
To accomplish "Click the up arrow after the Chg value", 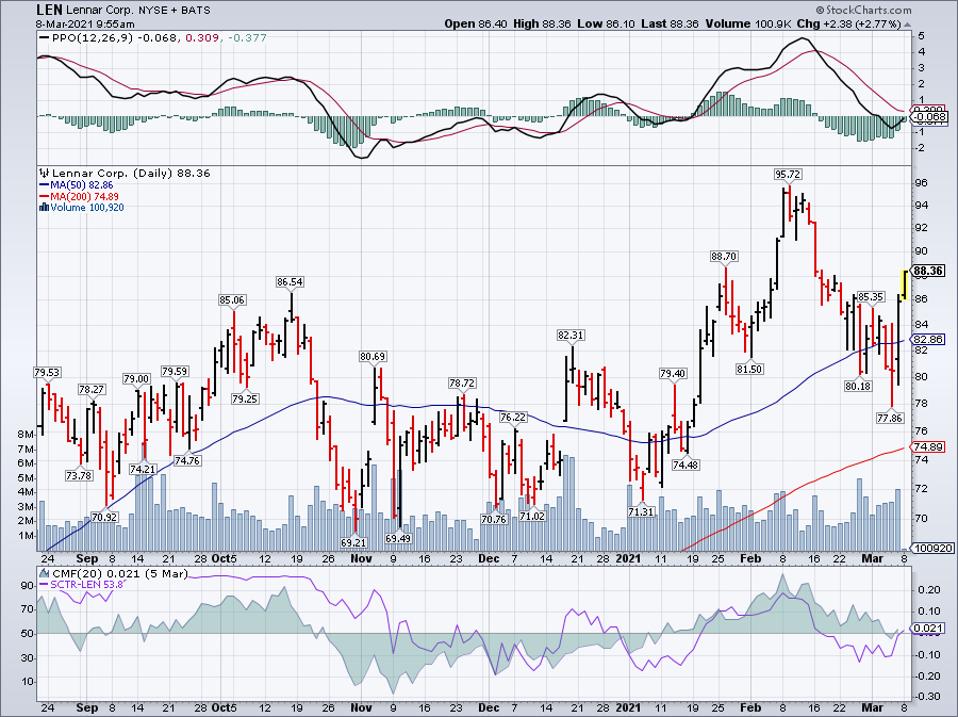I will pyautogui.click(x=906, y=24).
